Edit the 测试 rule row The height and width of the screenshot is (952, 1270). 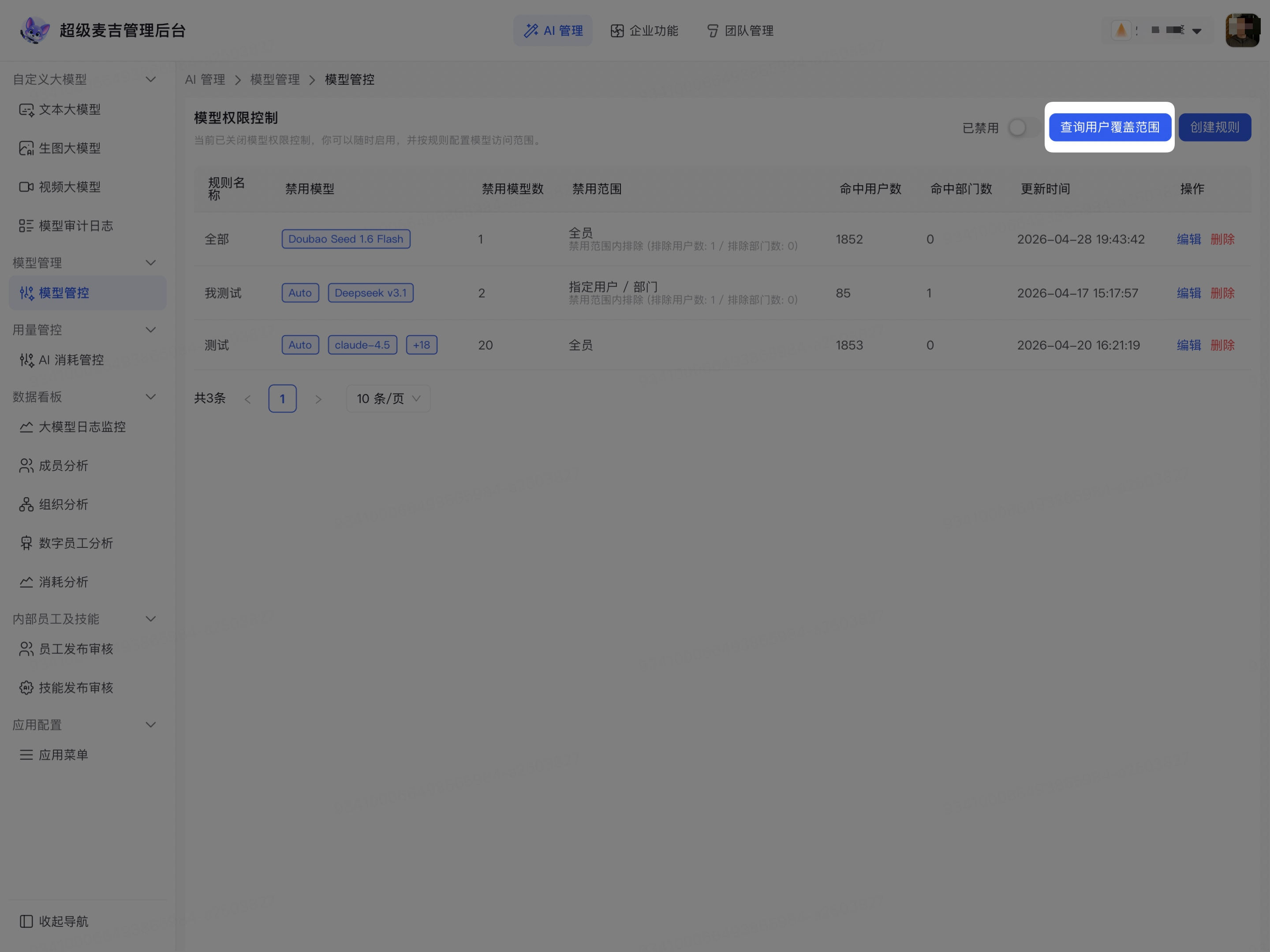click(1188, 345)
